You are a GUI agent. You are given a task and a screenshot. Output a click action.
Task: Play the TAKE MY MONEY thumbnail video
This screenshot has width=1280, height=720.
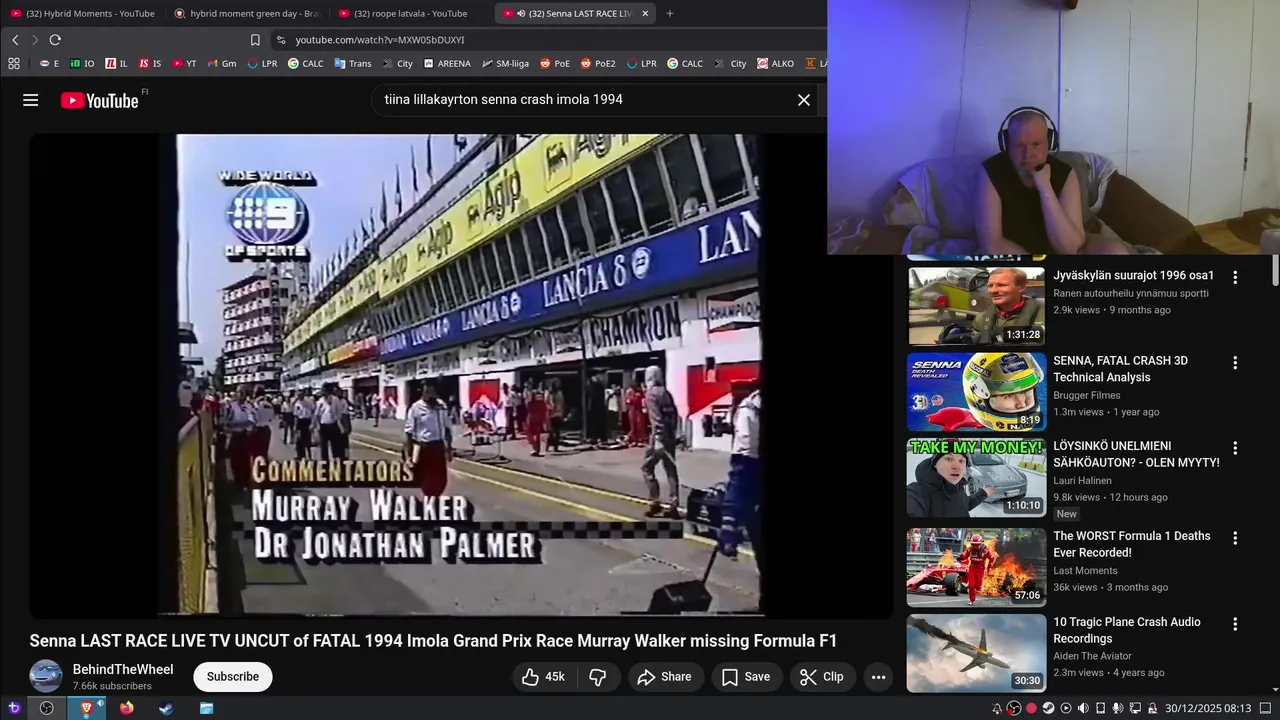coord(976,477)
